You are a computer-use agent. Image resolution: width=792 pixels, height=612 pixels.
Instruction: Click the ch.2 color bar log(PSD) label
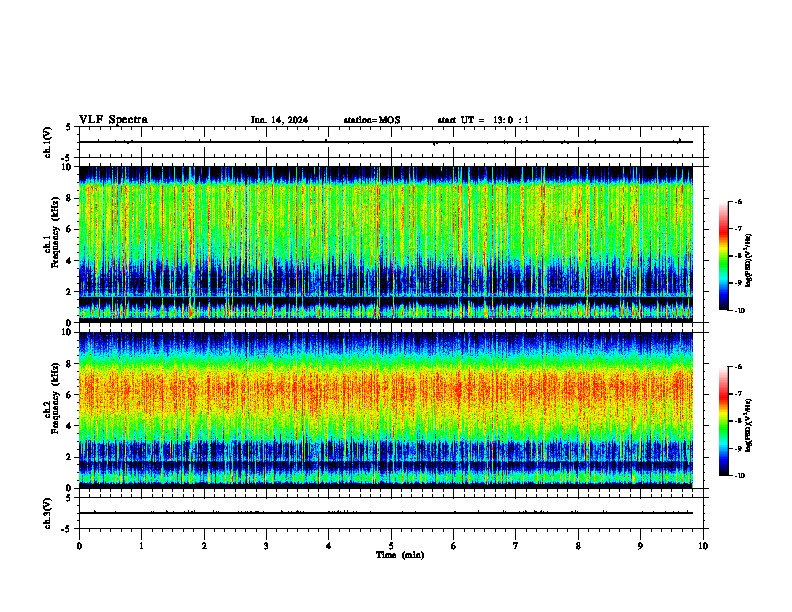click(749, 426)
